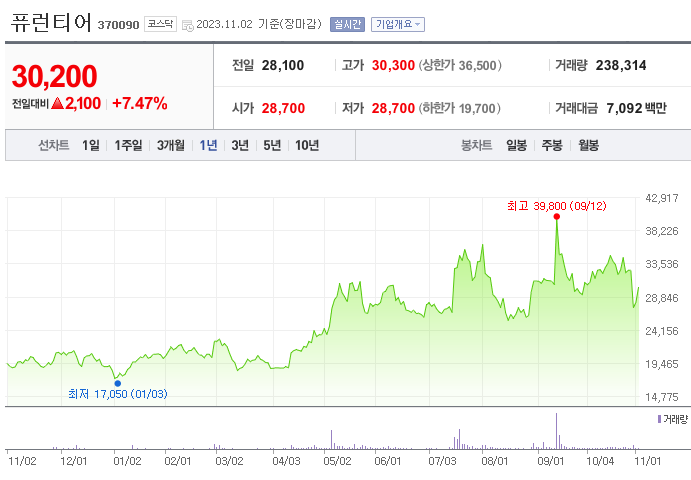This screenshot has width=691, height=480.
Task: Click the blue 최저 low point marker
Action: [x=118, y=383]
